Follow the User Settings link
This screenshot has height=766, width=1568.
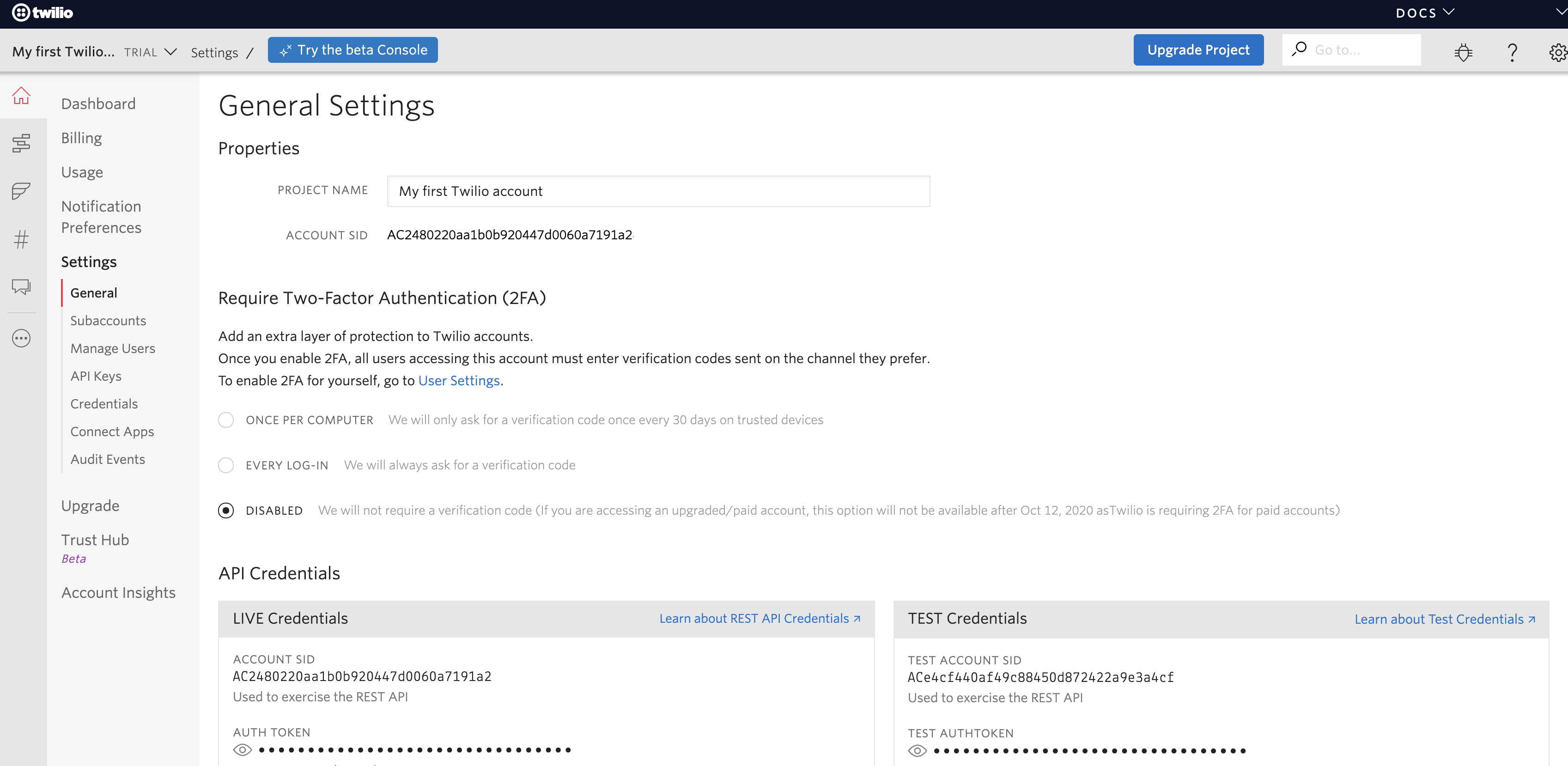[x=459, y=381]
